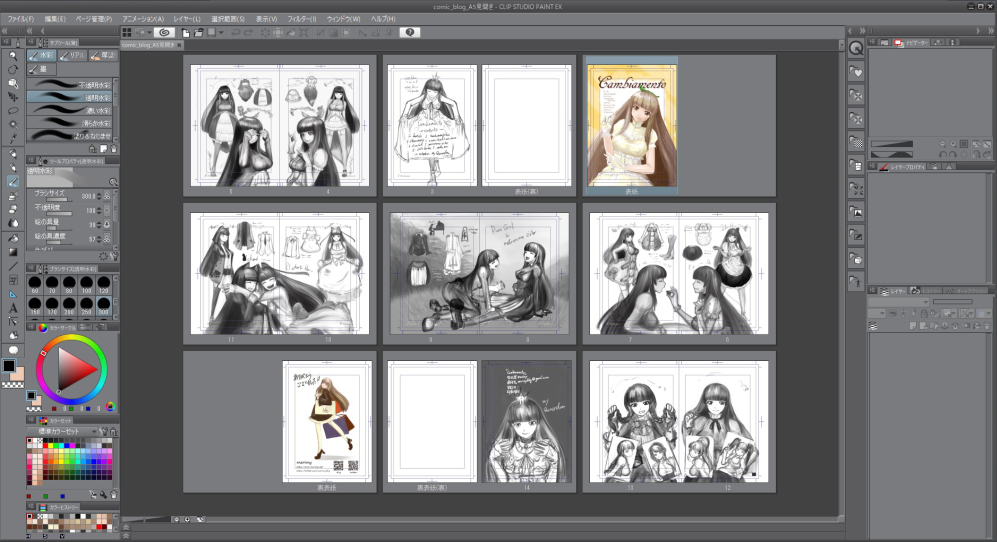The width and height of the screenshot is (997, 542).
Task: Select the Airbrush spray tool
Action: click(13, 195)
